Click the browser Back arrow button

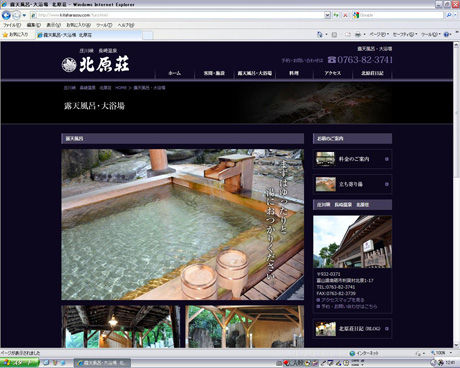6,15
